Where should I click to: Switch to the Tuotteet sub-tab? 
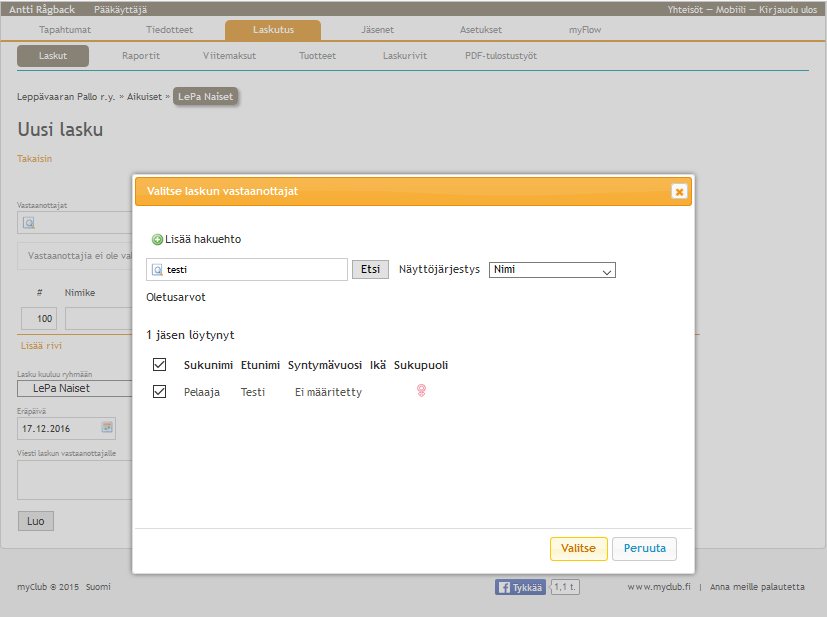(x=318, y=56)
